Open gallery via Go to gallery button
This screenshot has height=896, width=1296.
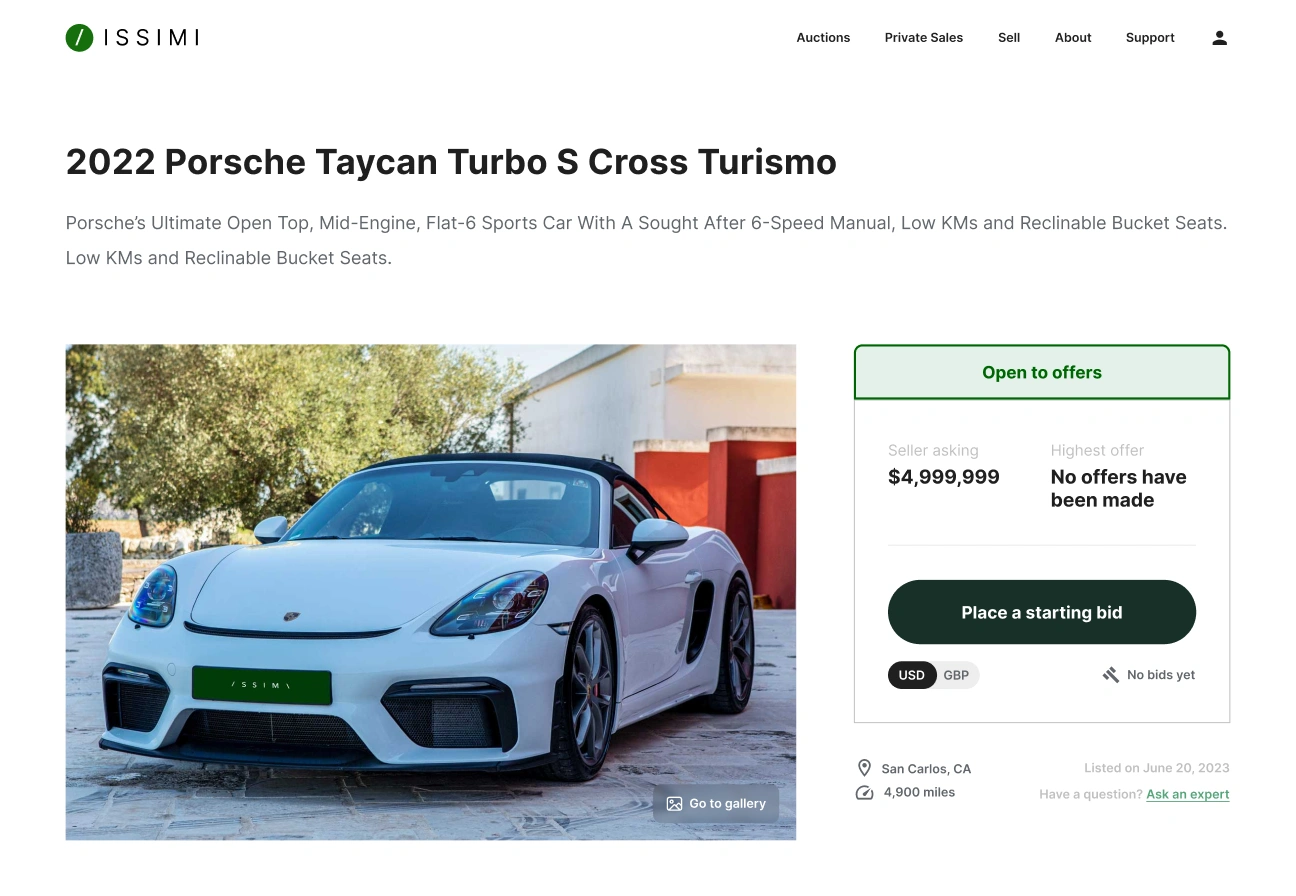[716, 804]
